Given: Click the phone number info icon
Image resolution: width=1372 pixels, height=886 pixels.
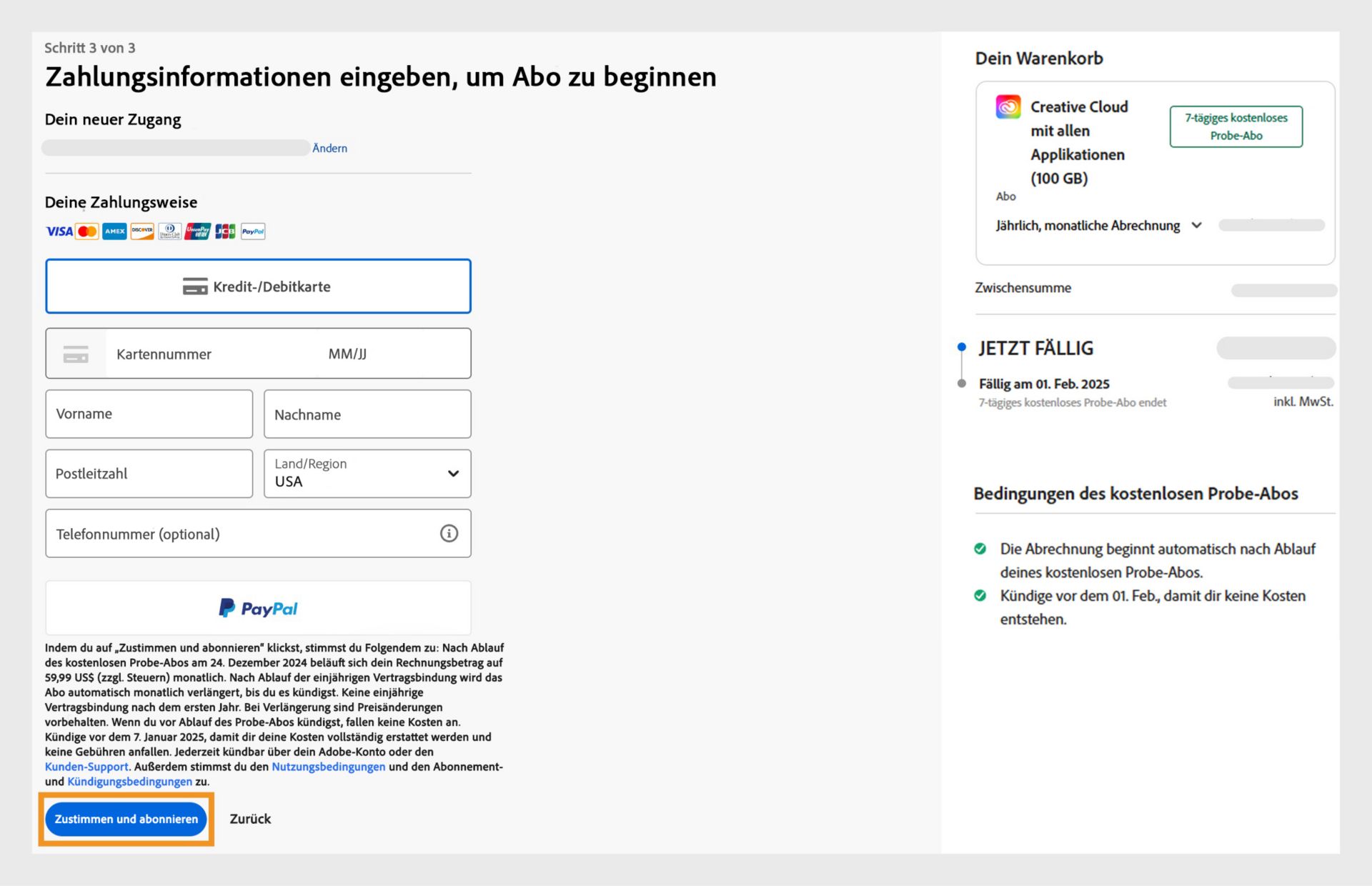Looking at the screenshot, I should point(449,534).
